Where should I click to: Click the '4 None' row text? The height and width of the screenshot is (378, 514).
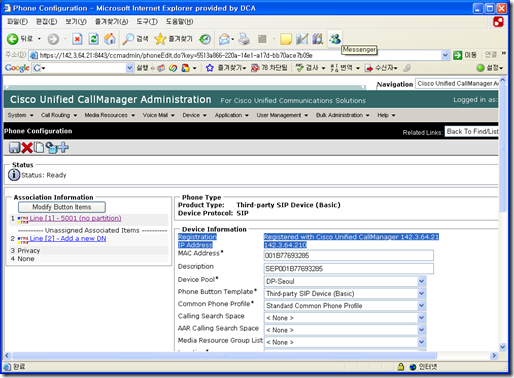[22, 259]
